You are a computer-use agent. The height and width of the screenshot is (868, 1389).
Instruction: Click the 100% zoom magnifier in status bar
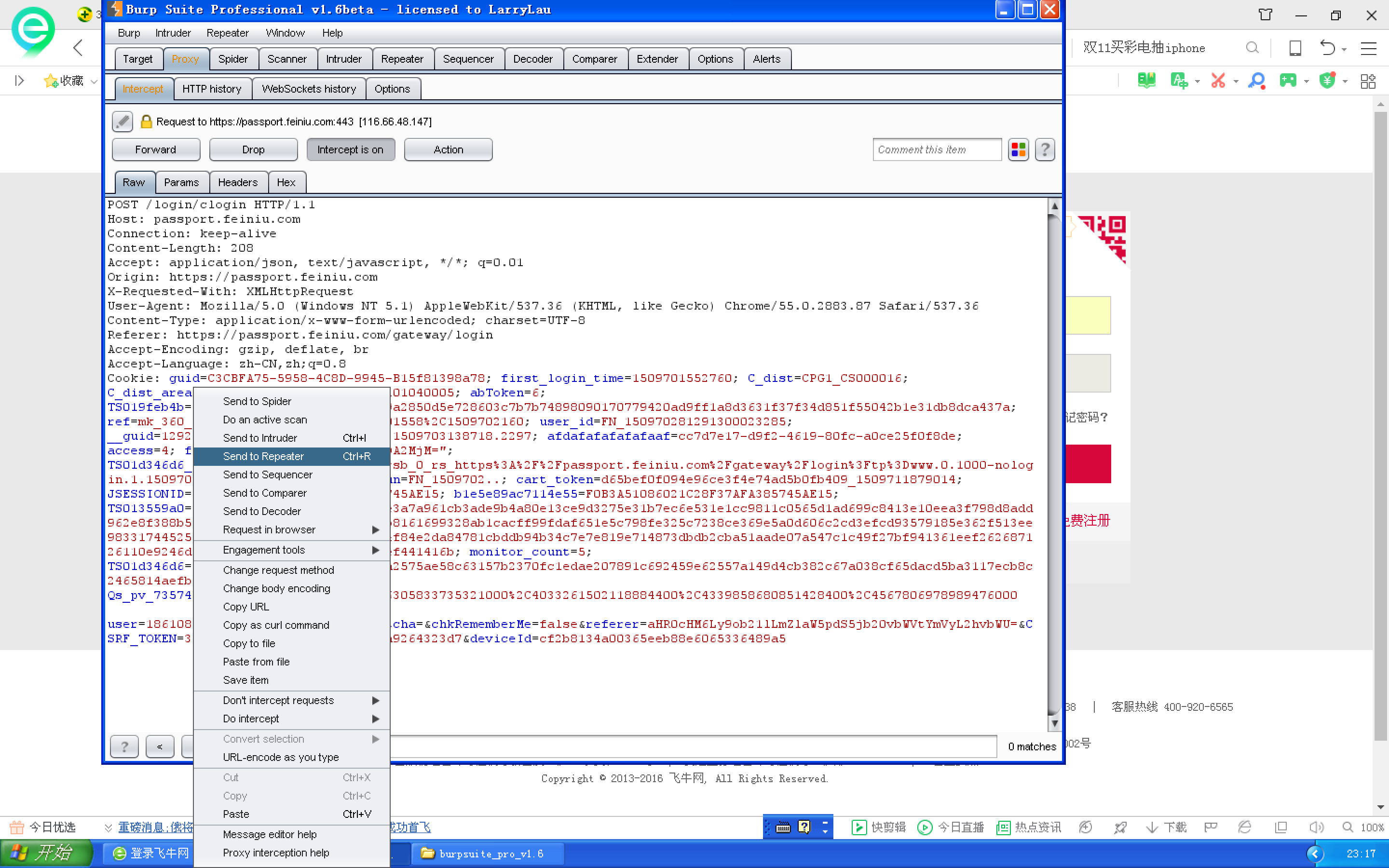[1348, 827]
